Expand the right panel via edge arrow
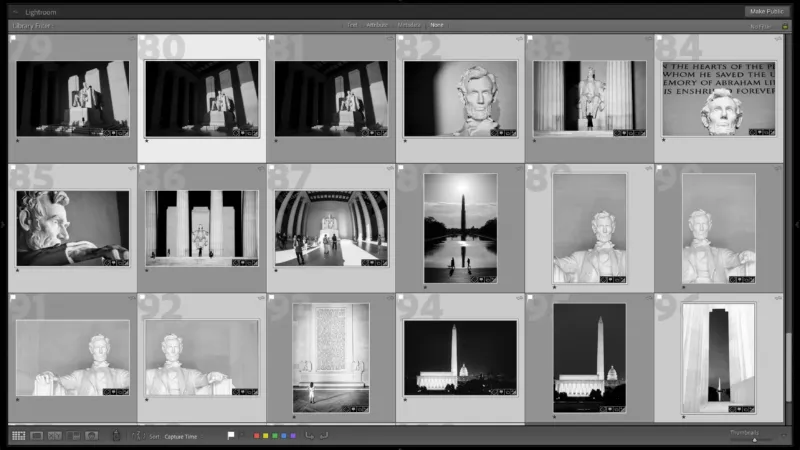 point(797,224)
